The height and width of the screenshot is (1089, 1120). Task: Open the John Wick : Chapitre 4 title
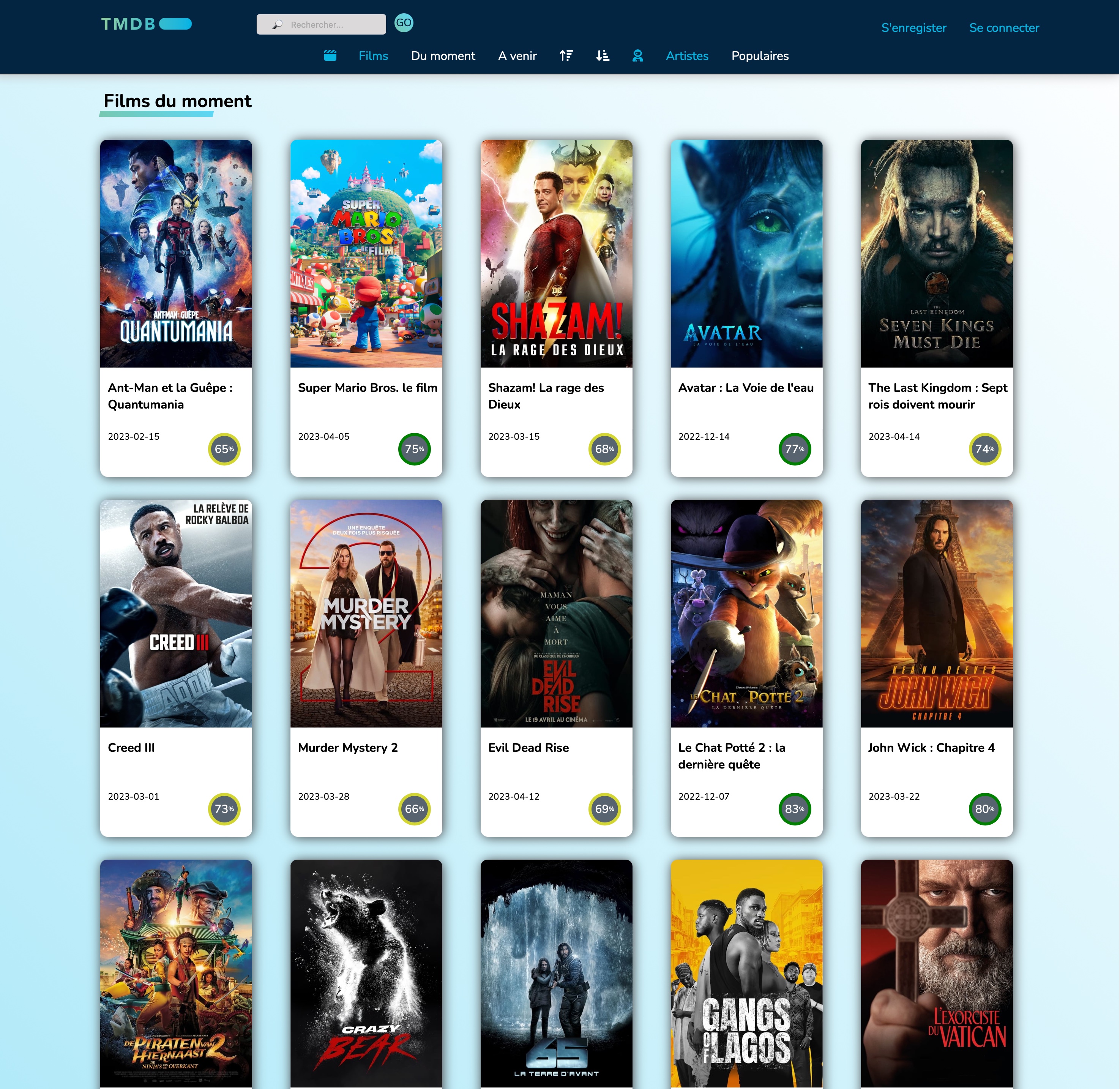931,748
